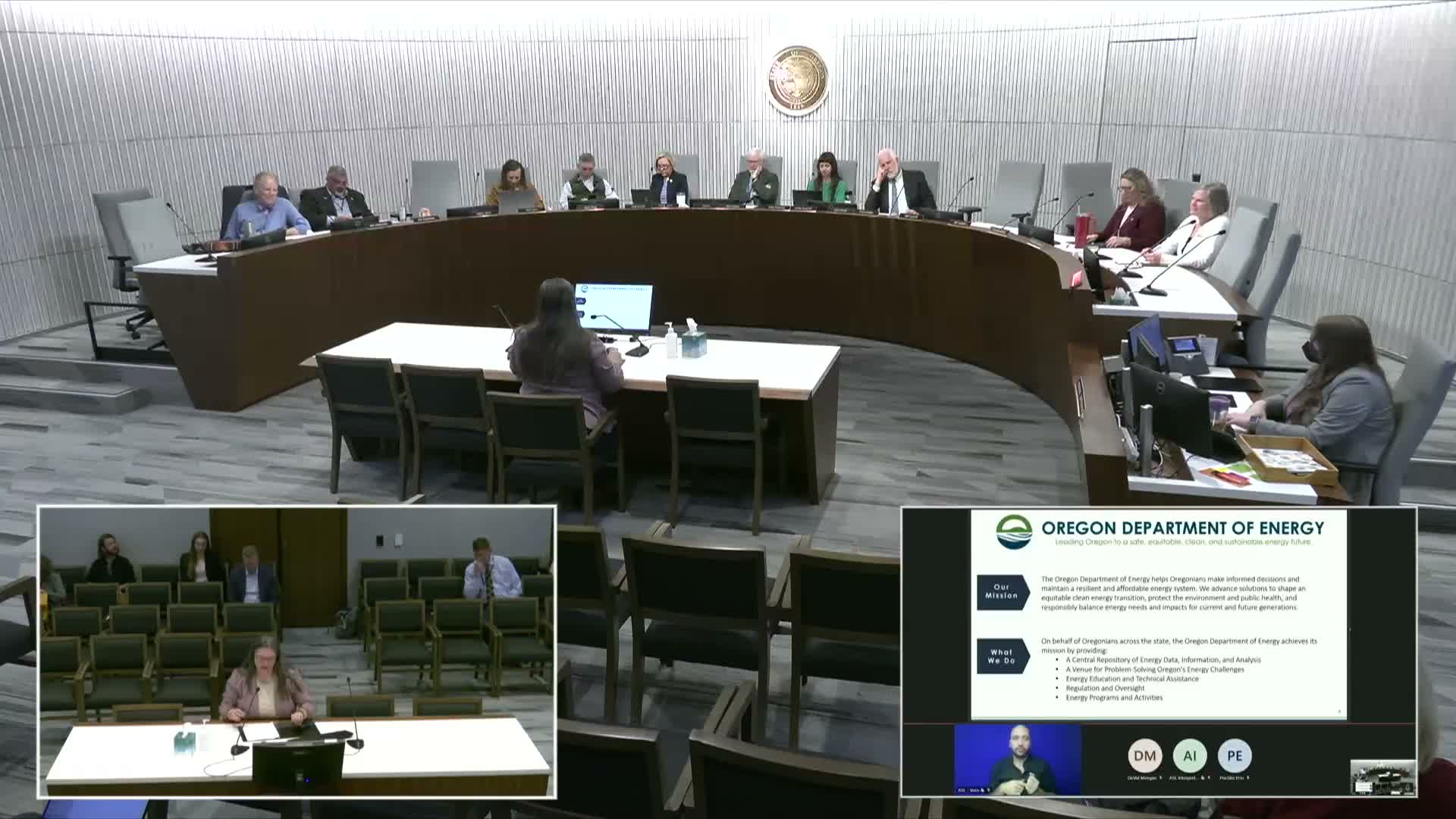
Task: Click the 'What We Do' arrow label on the slide
Action: coord(1002,656)
